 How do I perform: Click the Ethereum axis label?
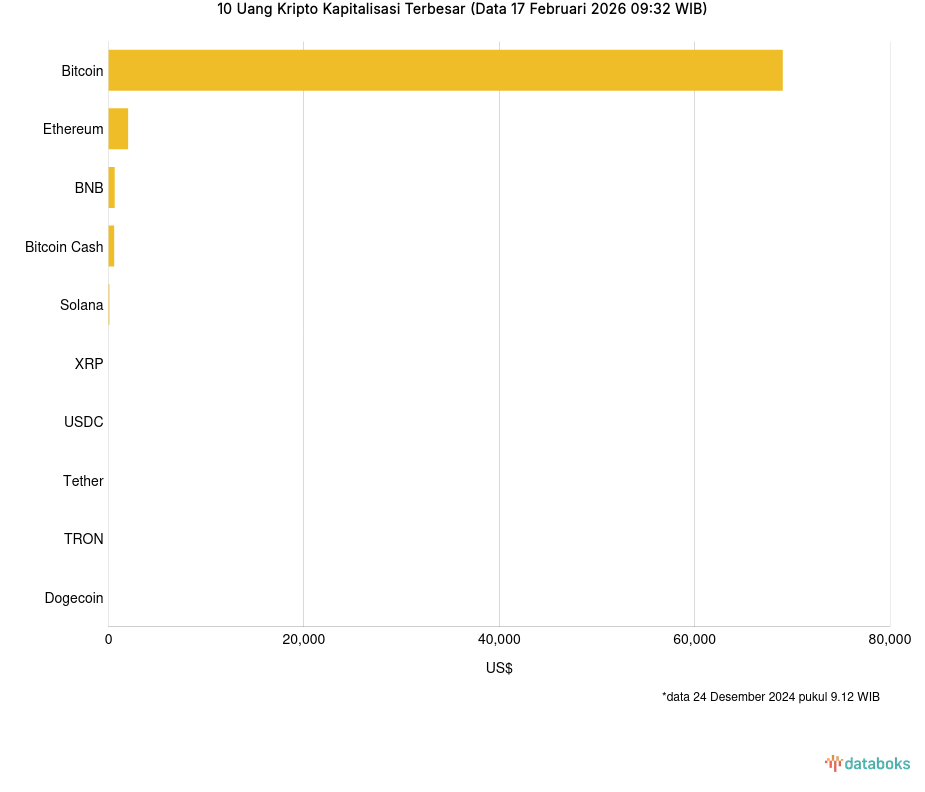(73, 129)
